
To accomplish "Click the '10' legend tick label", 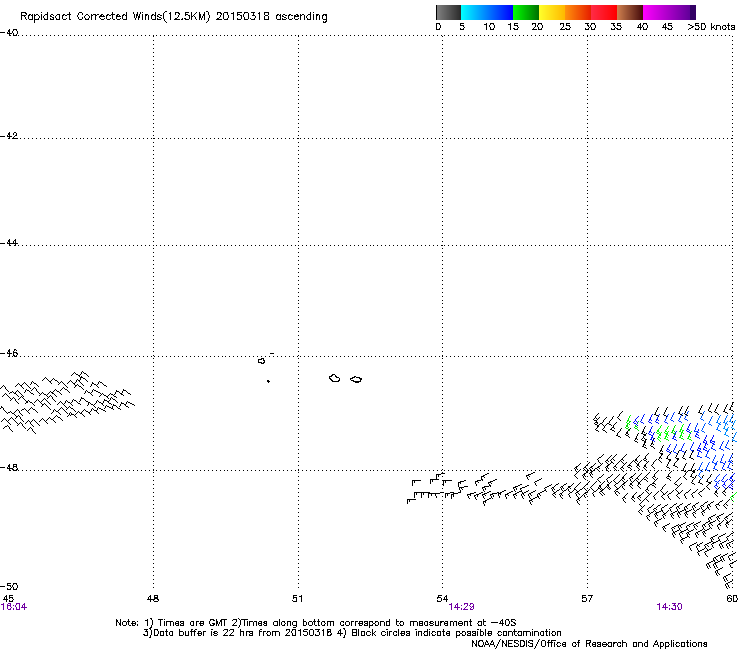I will click(489, 27).
